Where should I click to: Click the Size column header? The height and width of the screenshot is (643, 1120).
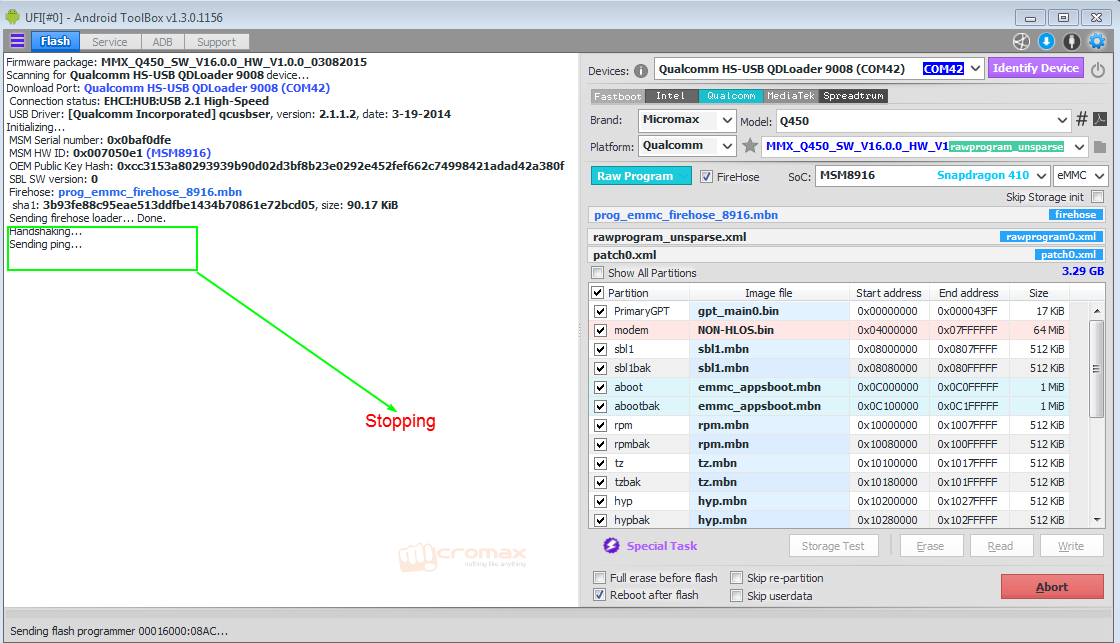1039,293
